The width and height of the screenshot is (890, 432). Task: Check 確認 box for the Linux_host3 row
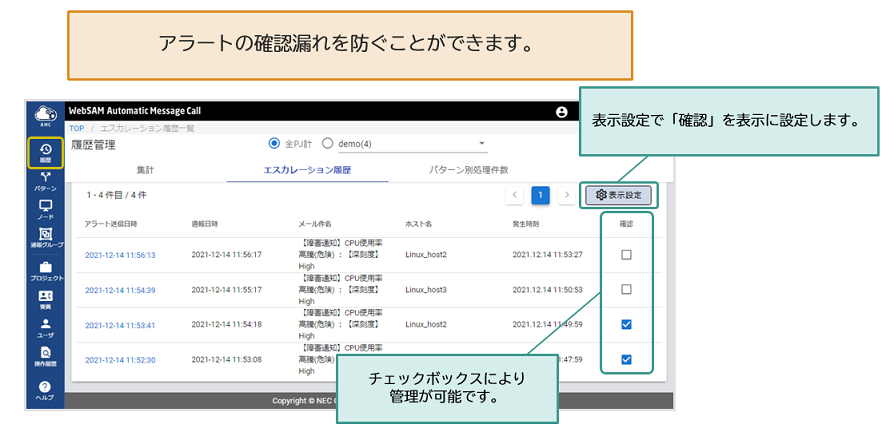[x=626, y=290]
